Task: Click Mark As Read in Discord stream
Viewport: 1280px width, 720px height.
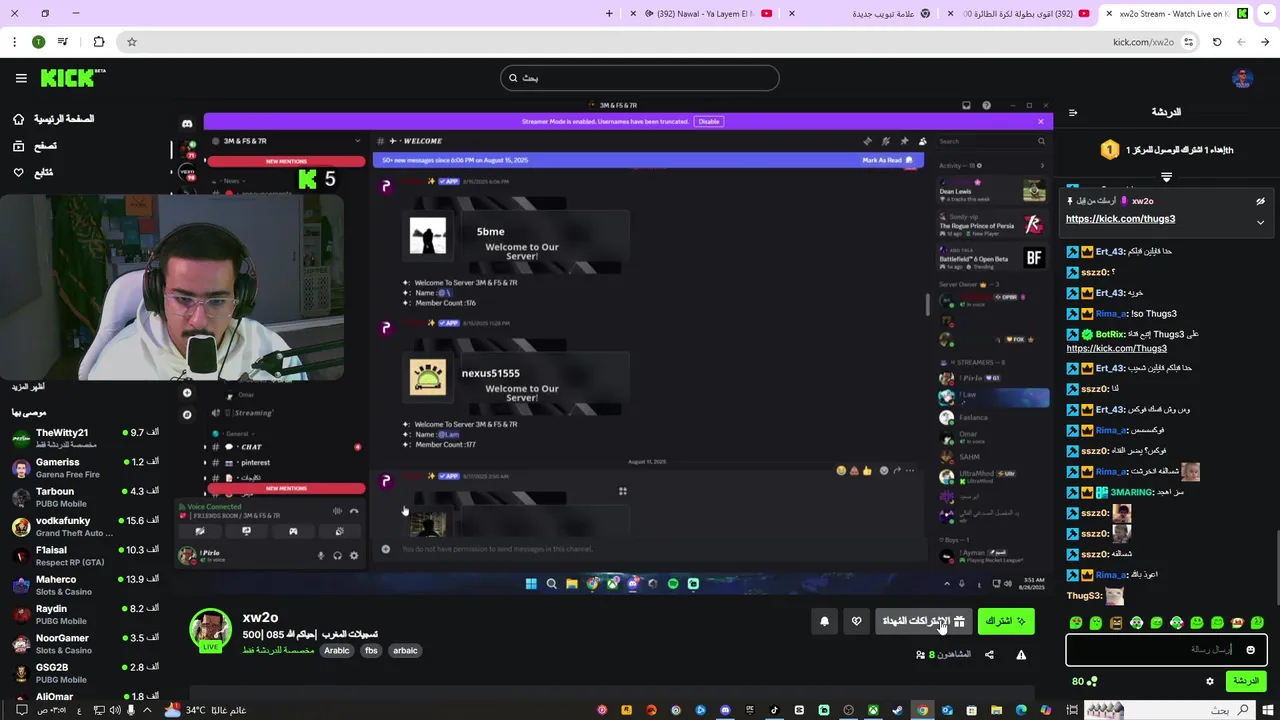Action: (x=888, y=160)
